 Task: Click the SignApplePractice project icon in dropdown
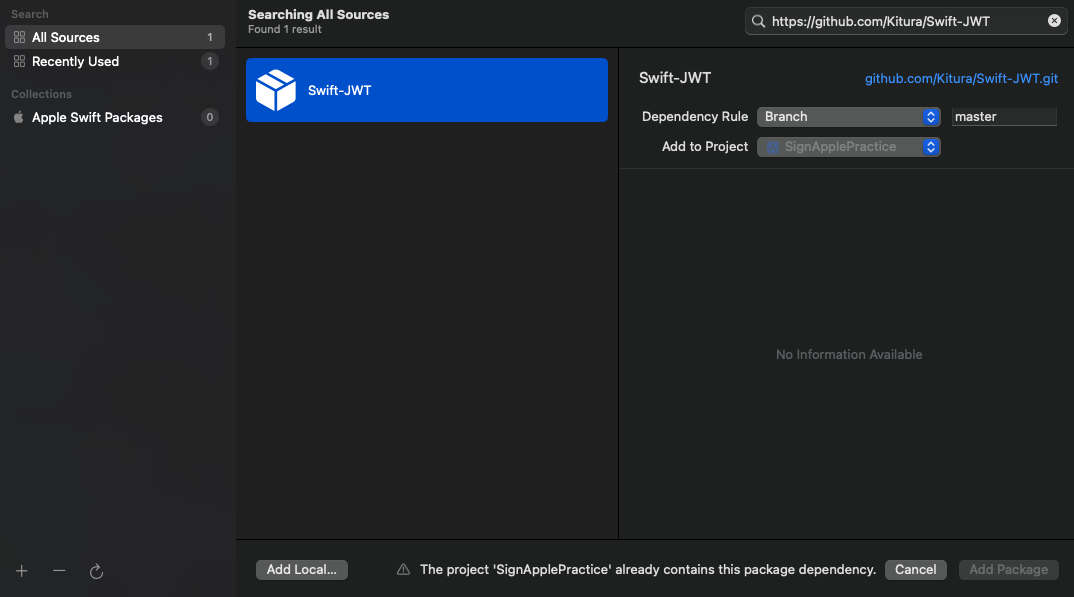(773, 147)
